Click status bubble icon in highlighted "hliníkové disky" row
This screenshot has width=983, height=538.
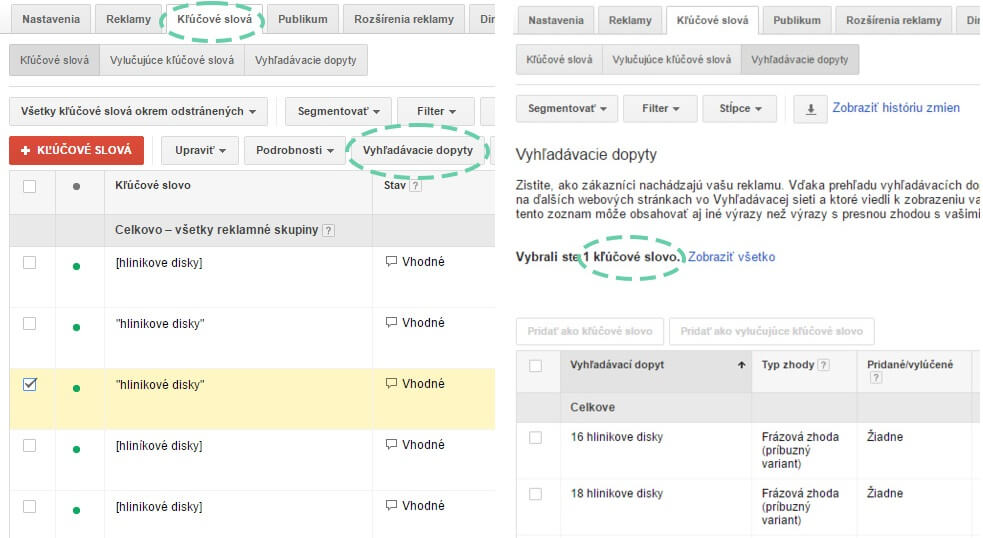point(391,383)
